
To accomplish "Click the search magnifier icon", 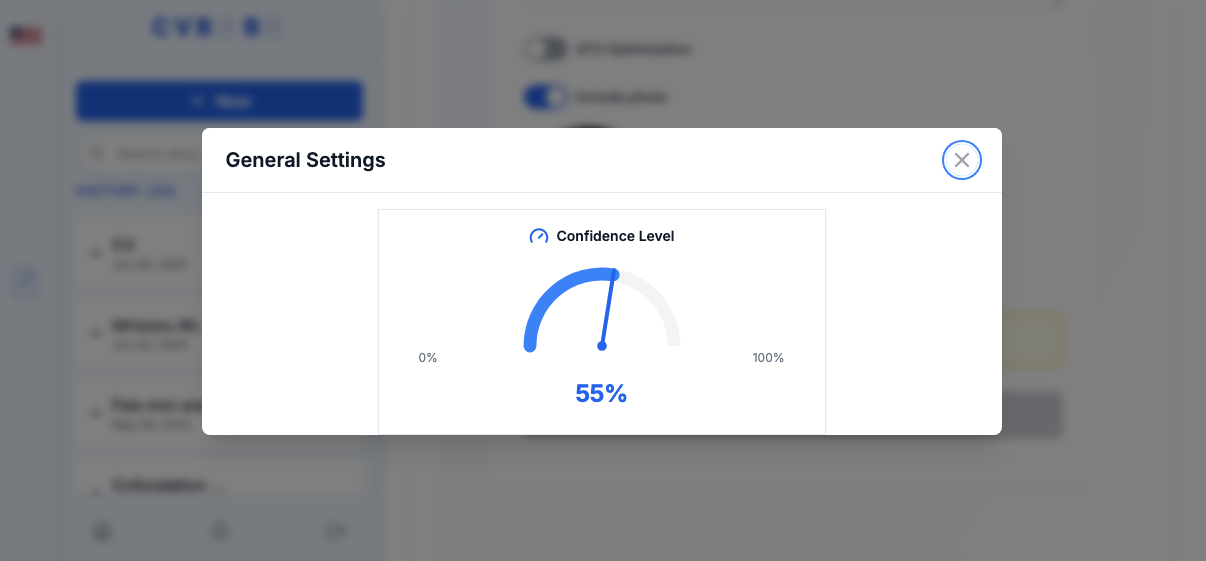I will coord(97,154).
